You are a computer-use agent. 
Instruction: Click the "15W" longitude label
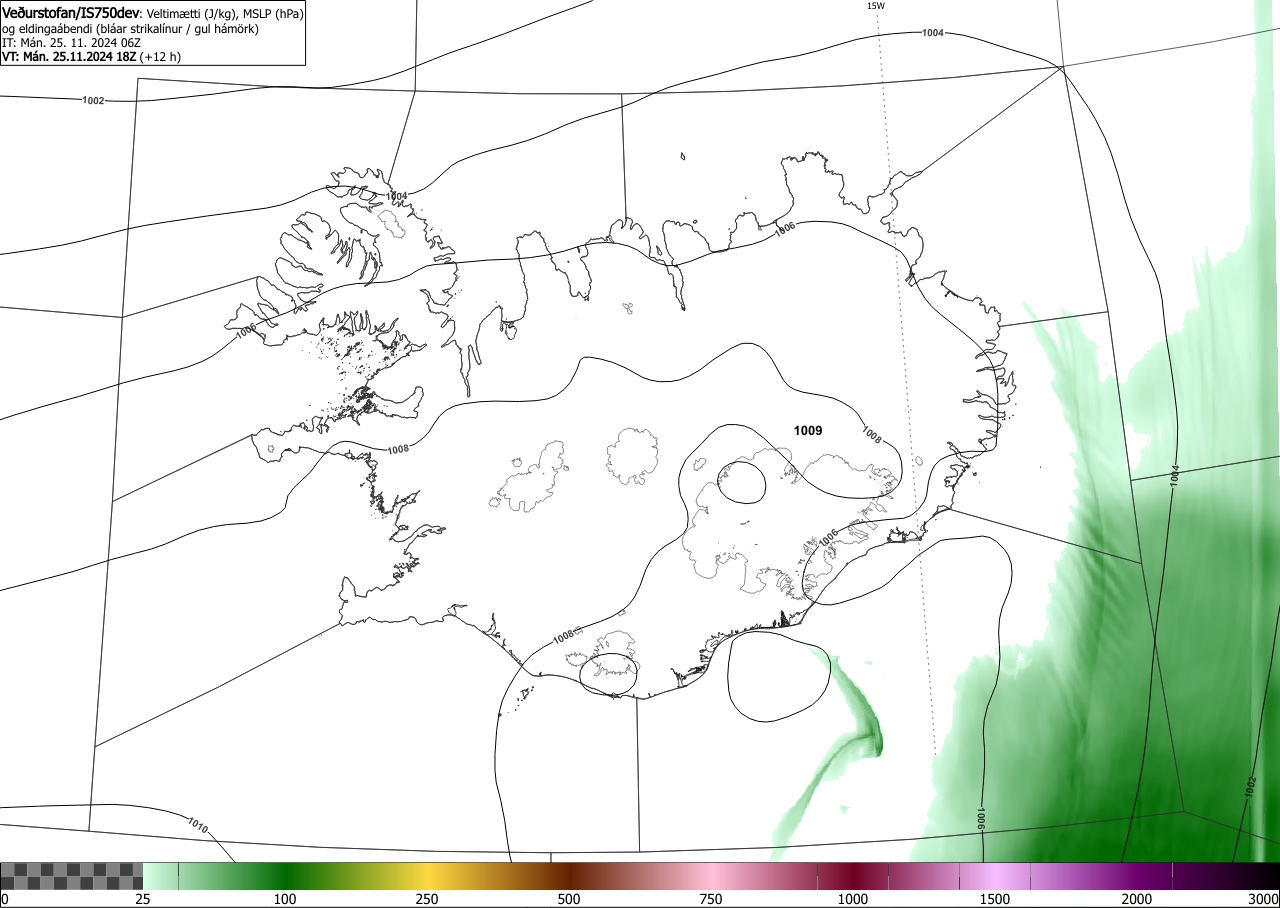point(875,6)
